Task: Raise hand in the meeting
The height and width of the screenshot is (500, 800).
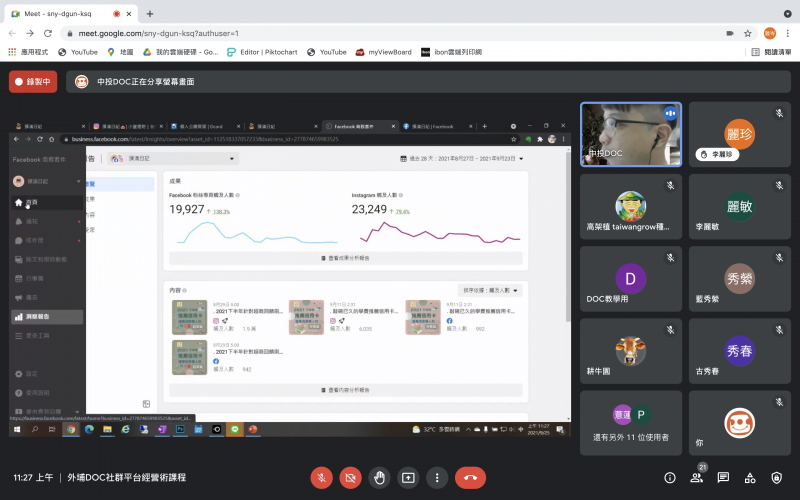Action: [x=379, y=478]
